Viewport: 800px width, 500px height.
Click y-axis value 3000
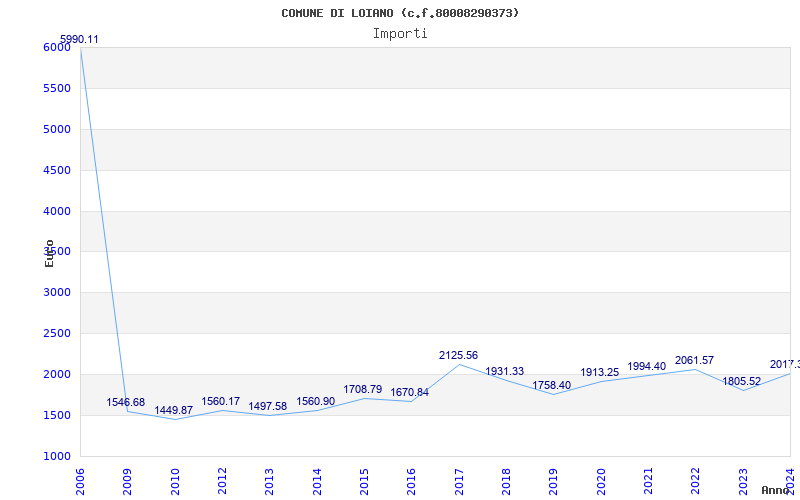tap(57, 292)
